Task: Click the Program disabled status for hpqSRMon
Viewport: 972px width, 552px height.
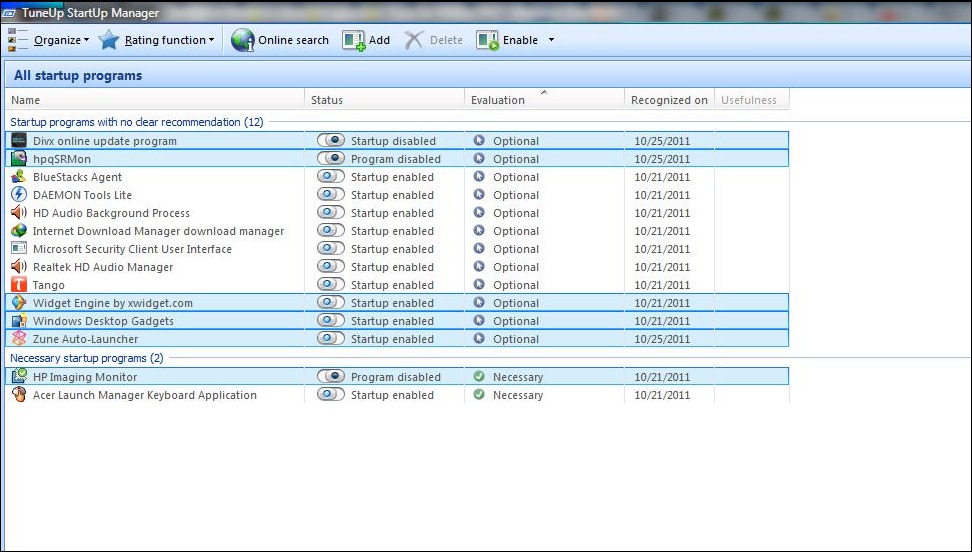Action: coord(396,159)
